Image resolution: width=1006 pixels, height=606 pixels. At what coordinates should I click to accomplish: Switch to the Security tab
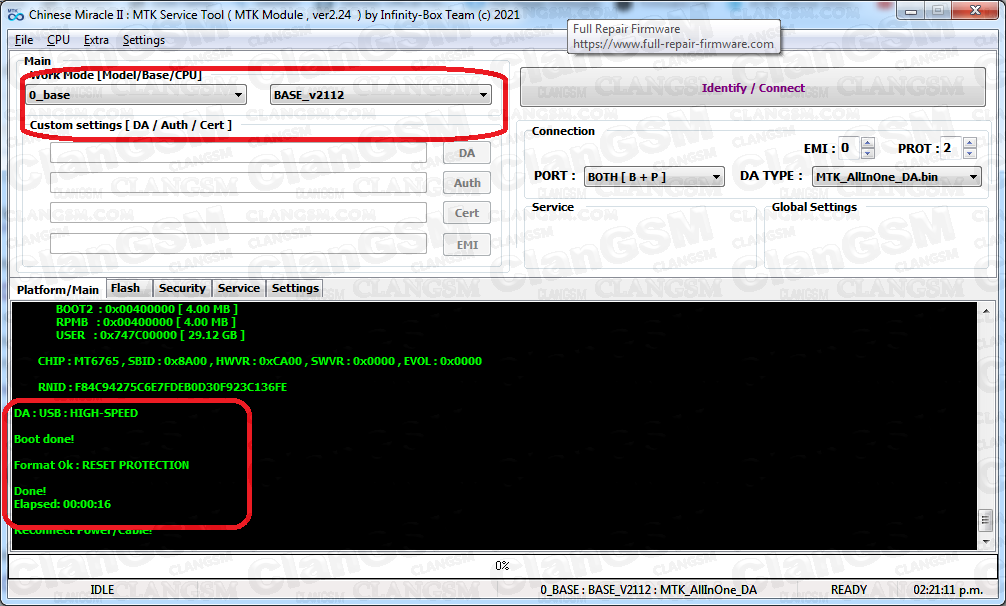(x=182, y=288)
